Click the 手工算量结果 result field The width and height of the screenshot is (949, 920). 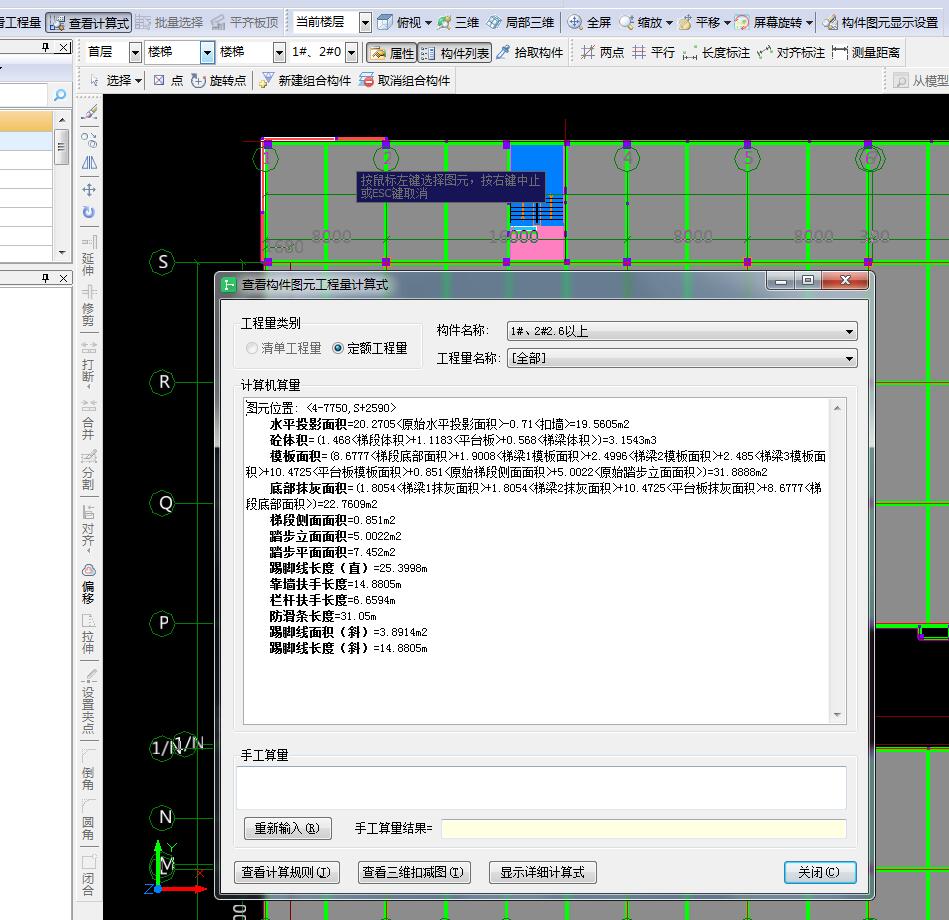(643, 829)
